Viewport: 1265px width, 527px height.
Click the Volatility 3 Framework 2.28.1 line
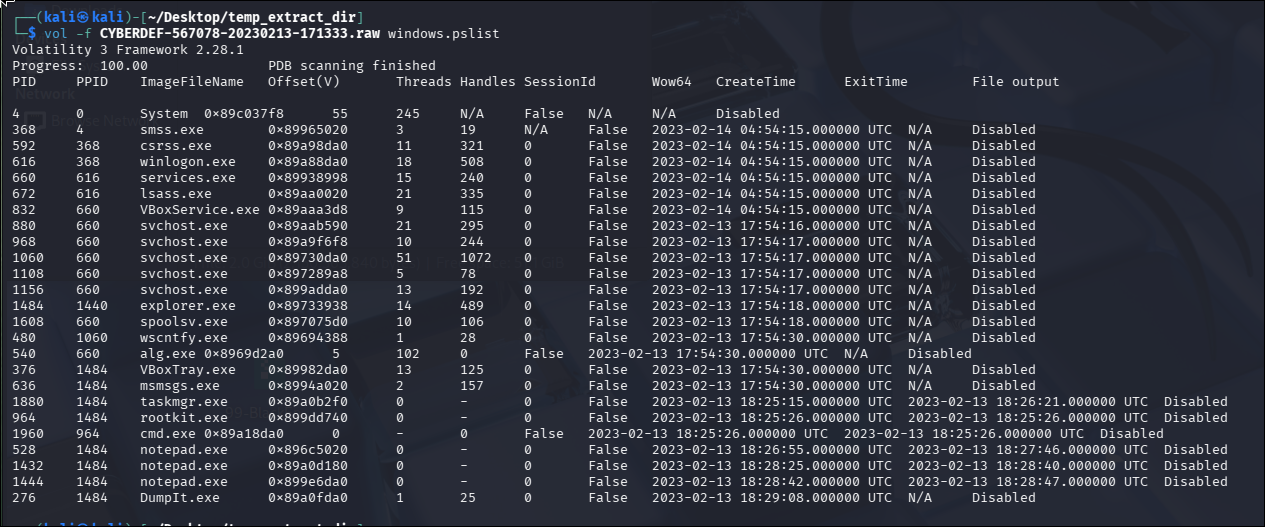point(120,49)
